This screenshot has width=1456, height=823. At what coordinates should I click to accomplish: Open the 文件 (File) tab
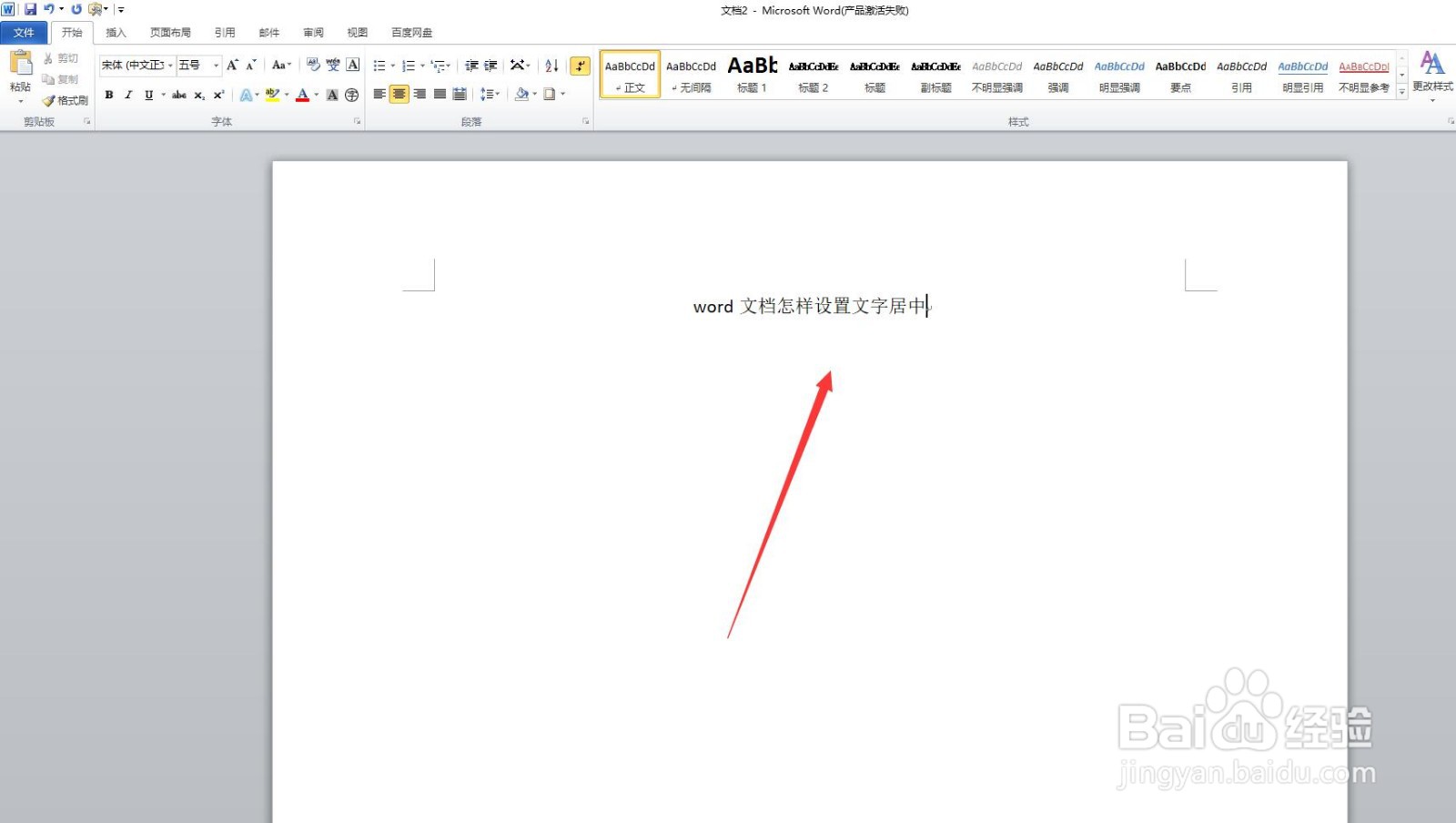tap(24, 33)
